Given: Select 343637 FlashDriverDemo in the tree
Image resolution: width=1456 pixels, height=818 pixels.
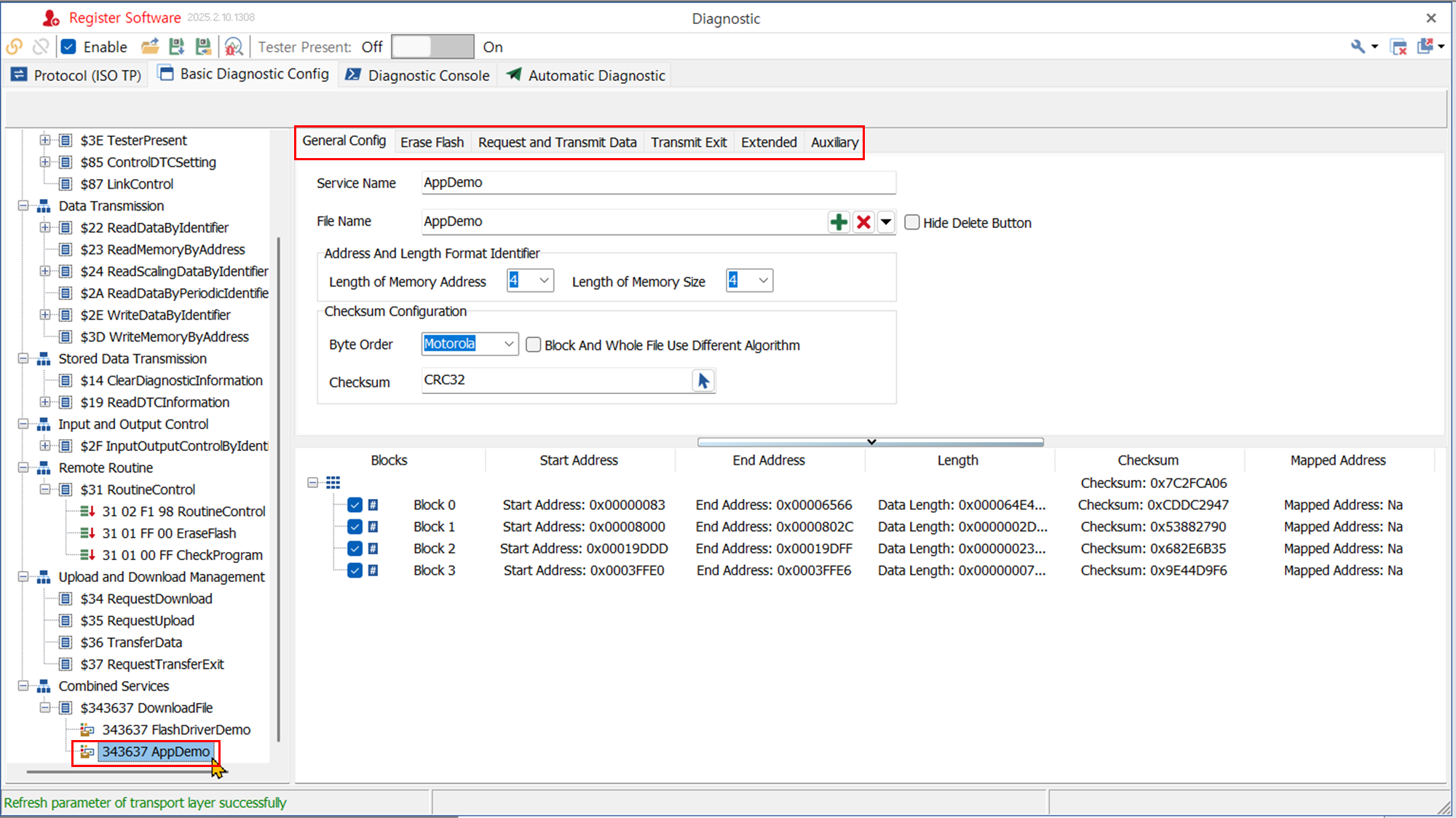Looking at the screenshot, I should [x=175, y=730].
